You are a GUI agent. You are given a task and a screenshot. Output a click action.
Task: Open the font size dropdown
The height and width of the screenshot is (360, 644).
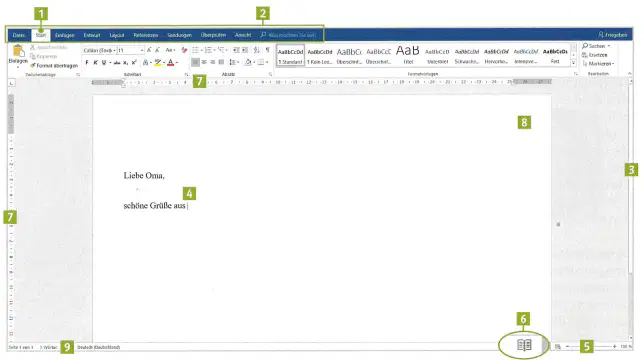point(131,50)
